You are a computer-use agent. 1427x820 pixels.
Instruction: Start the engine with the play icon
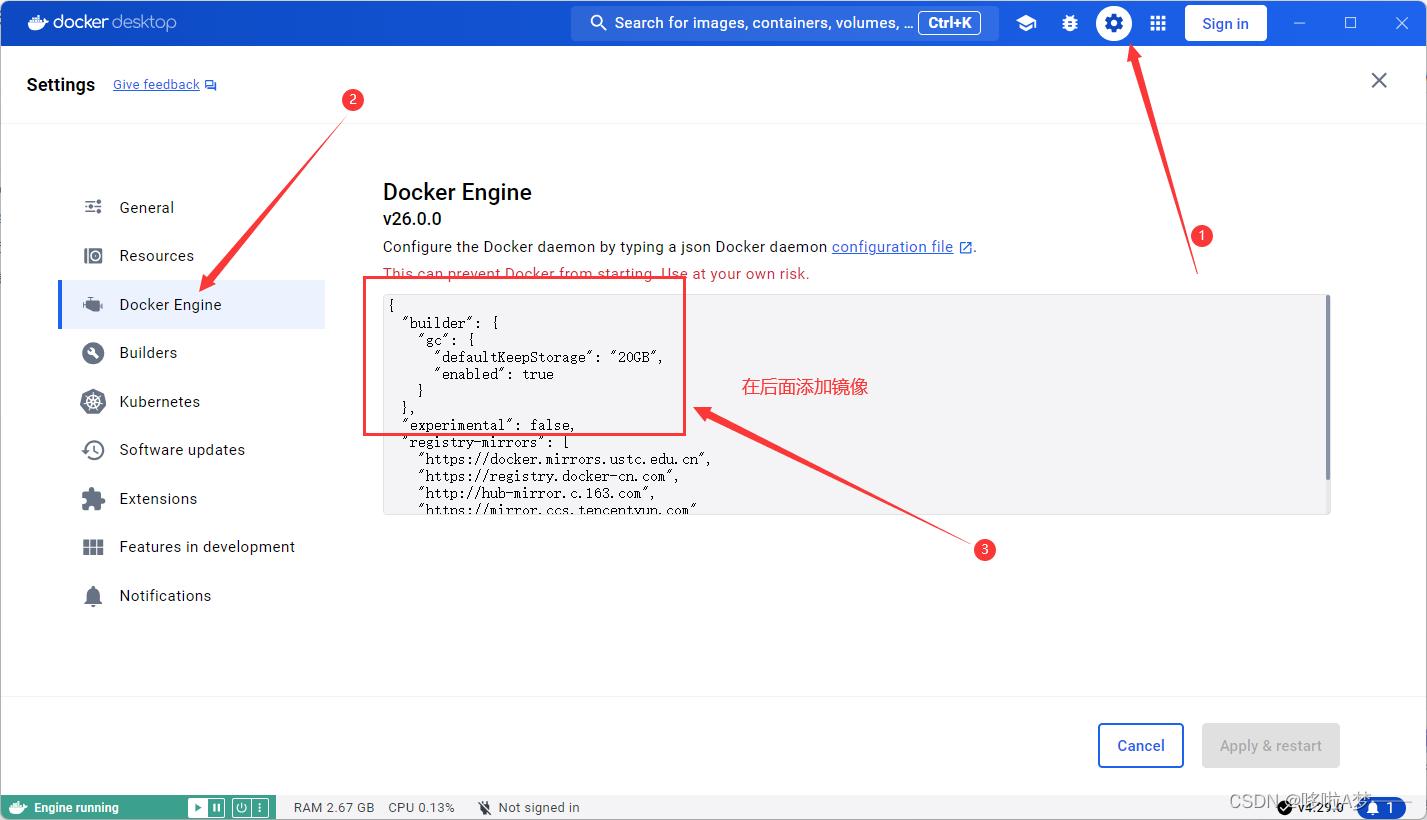[197, 807]
